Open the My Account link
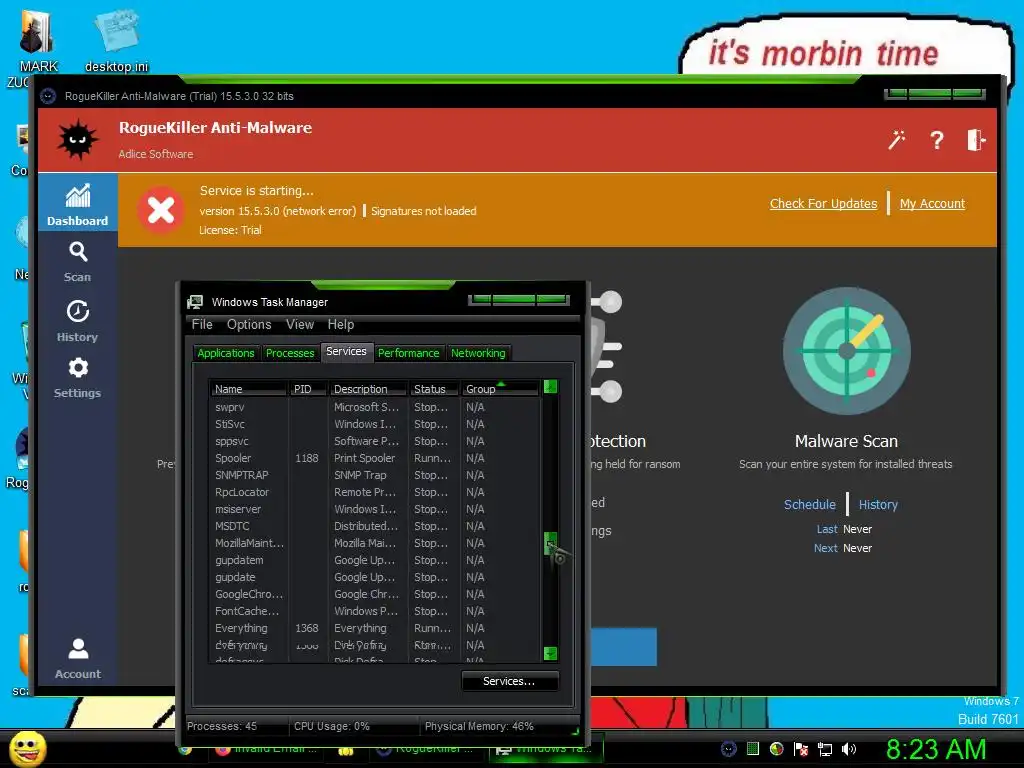Image resolution: width=1024 pixels, height=768 pixels. [x=932, y=203]
